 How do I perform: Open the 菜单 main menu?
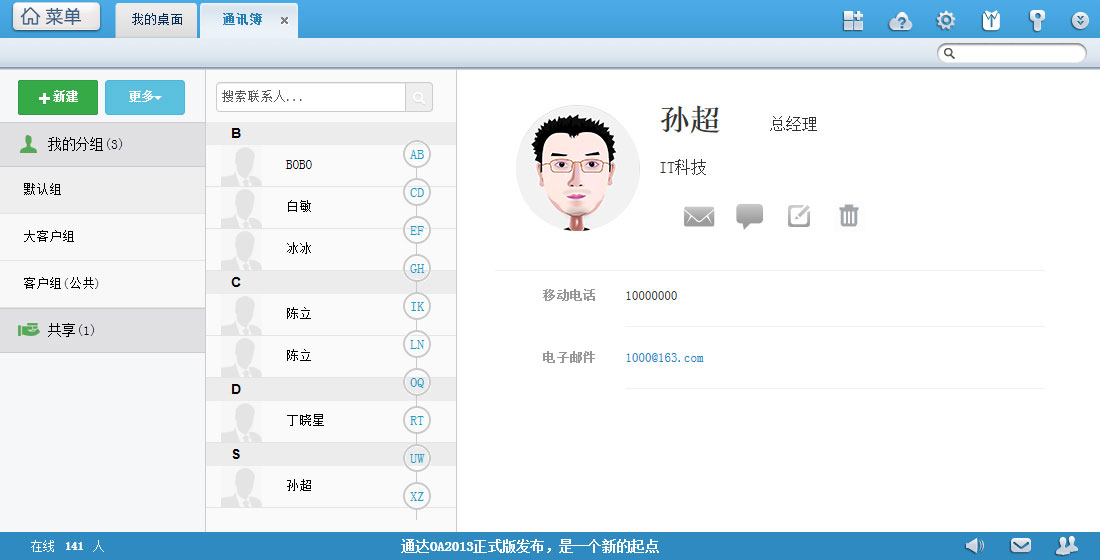point(56,17)
